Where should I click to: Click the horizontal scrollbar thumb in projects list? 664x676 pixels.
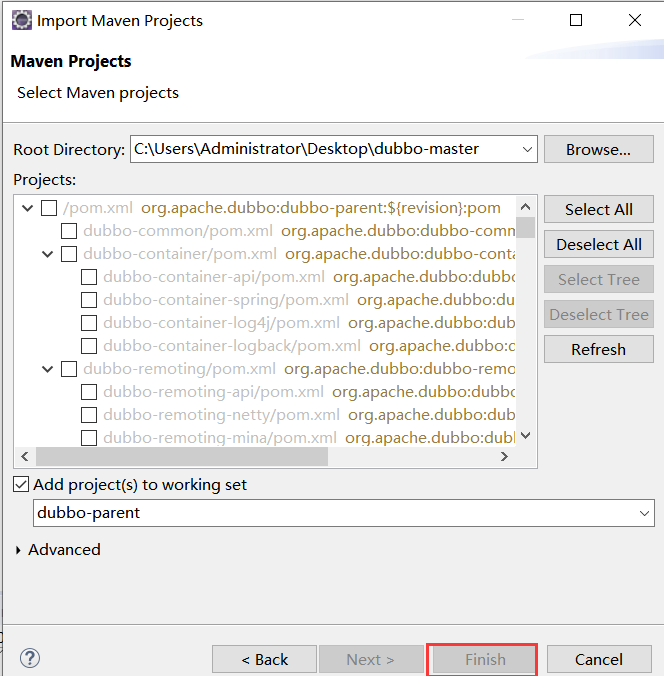click(x=182, y=457)
